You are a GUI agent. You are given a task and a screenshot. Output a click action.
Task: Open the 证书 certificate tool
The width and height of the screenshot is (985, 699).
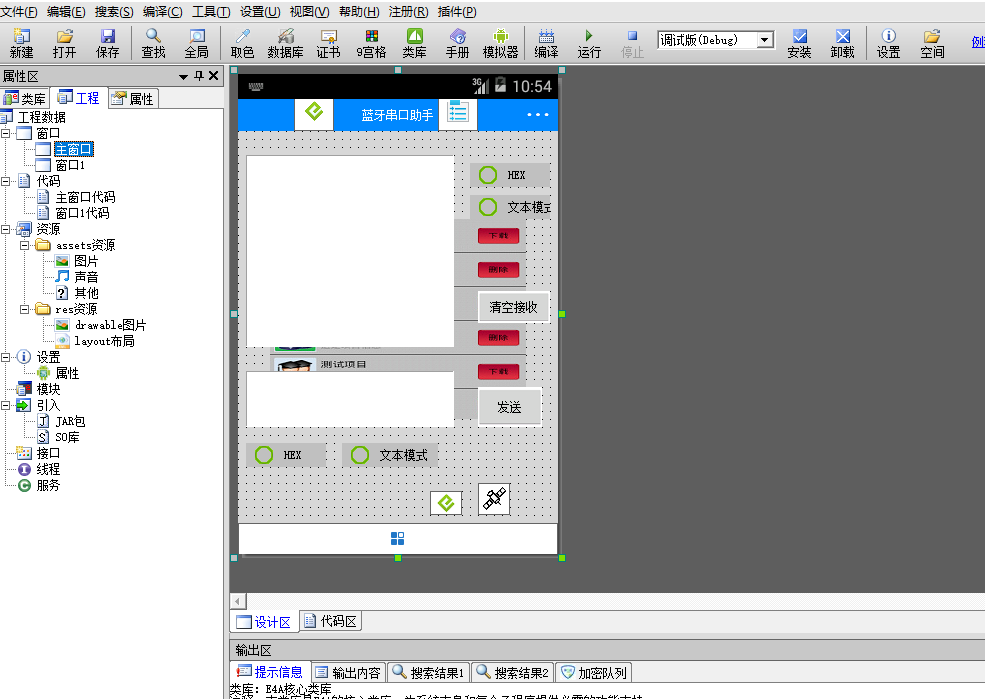(x=329, y=43)
